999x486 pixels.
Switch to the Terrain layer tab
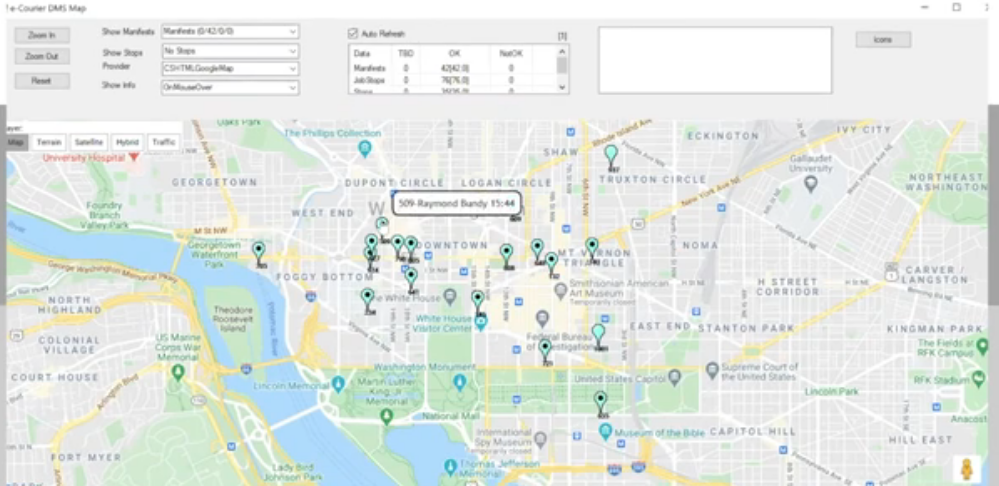point(49,142)
